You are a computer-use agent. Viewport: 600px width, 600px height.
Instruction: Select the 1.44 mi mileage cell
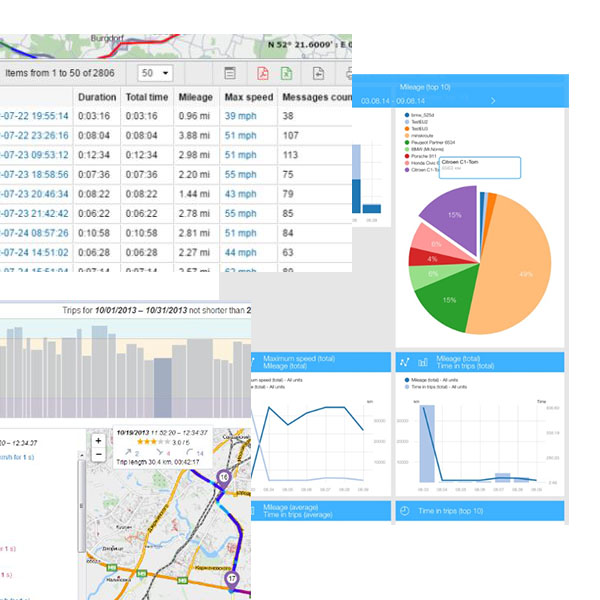pyautogui.click(x=194, y=194)
